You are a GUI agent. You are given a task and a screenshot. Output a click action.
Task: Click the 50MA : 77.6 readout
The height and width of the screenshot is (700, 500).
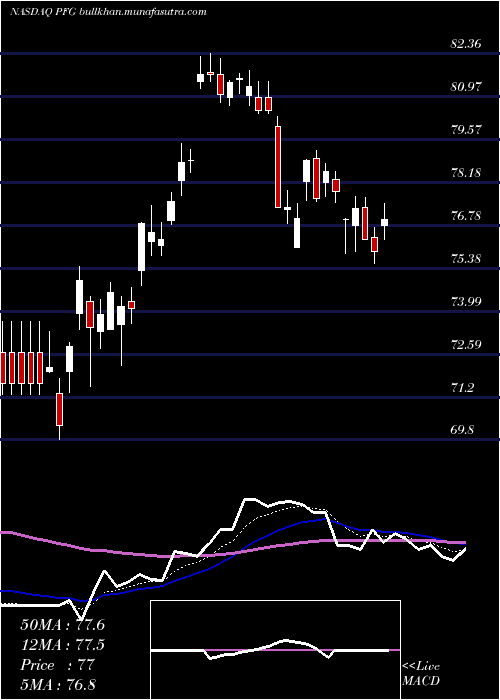tap(62, 625)
